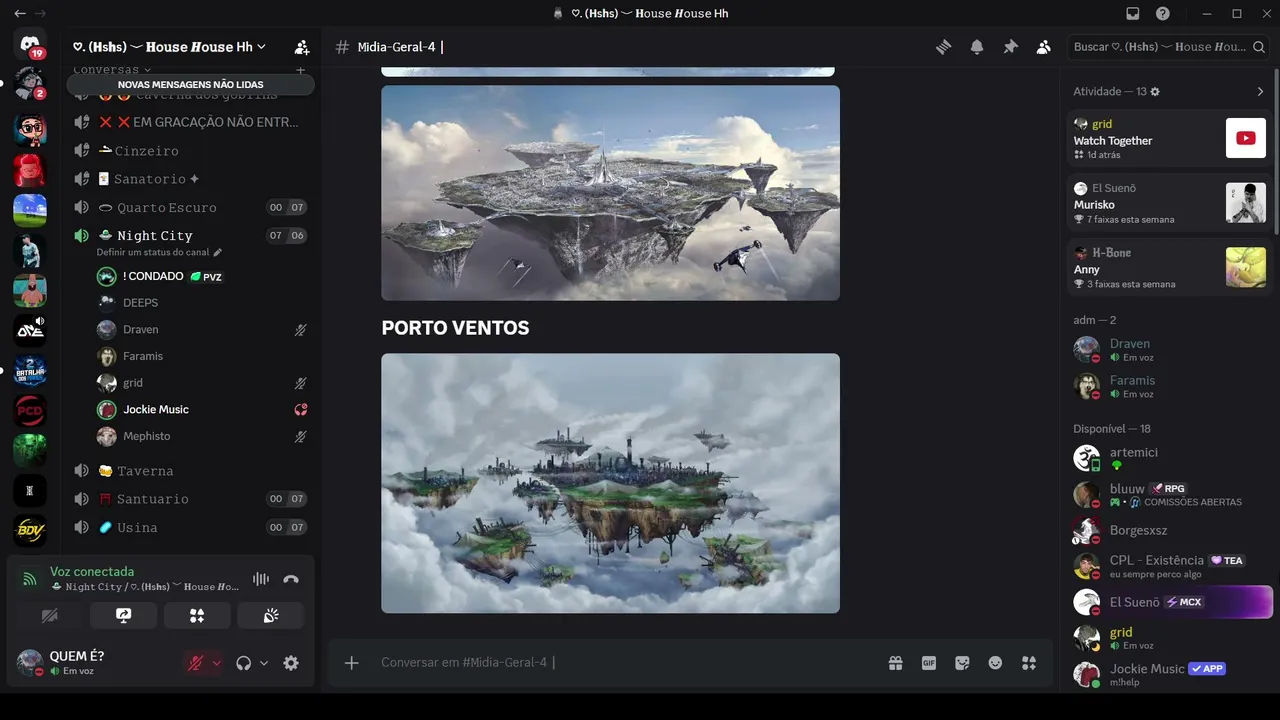1280x720 pixels.
Task: Open the help icon in title bar
Action: (x=1163, y=14)
